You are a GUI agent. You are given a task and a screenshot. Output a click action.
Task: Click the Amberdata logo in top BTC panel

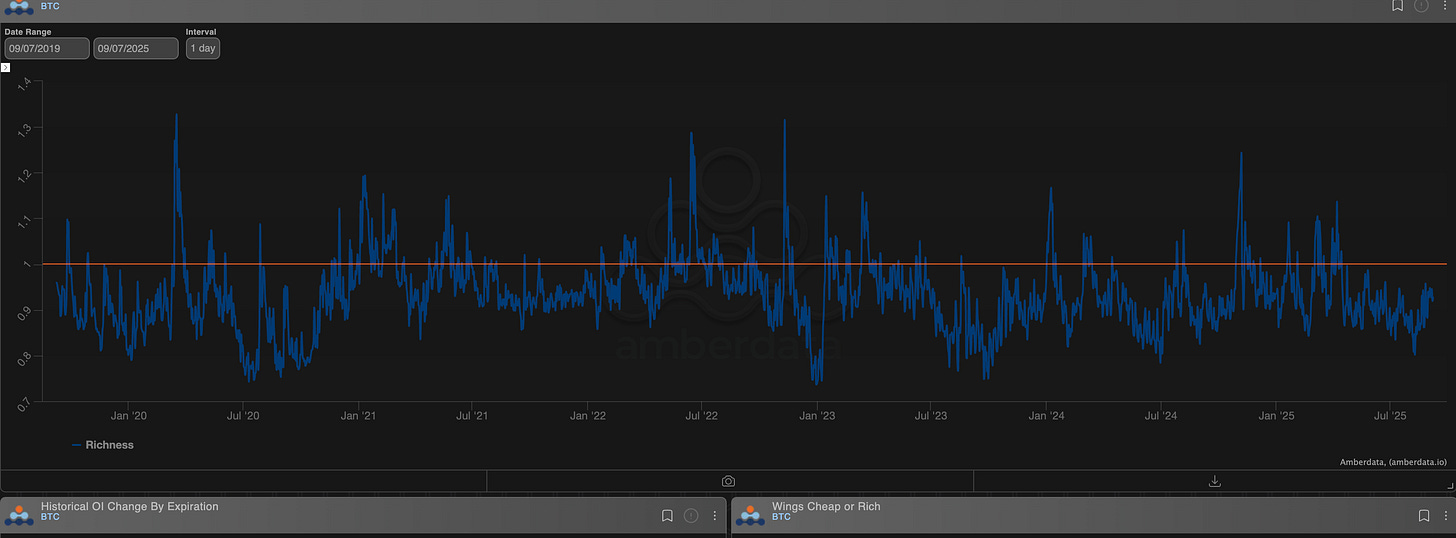tap(19, 7)
